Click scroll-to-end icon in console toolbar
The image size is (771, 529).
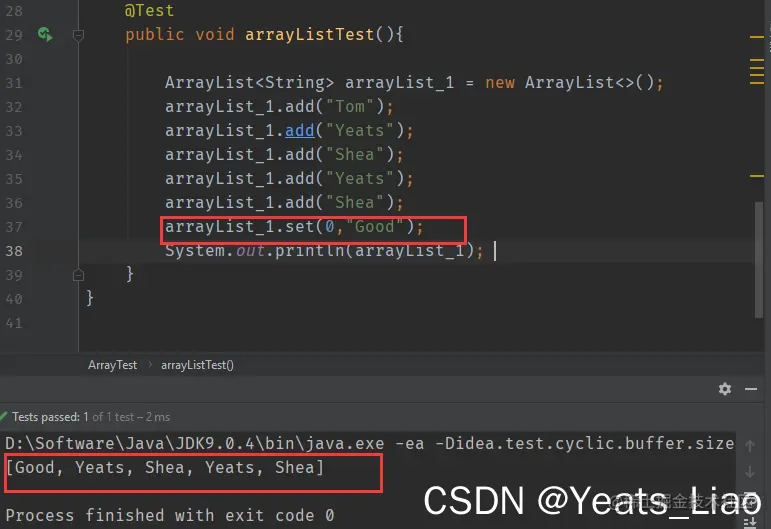[x=750, y=522]
